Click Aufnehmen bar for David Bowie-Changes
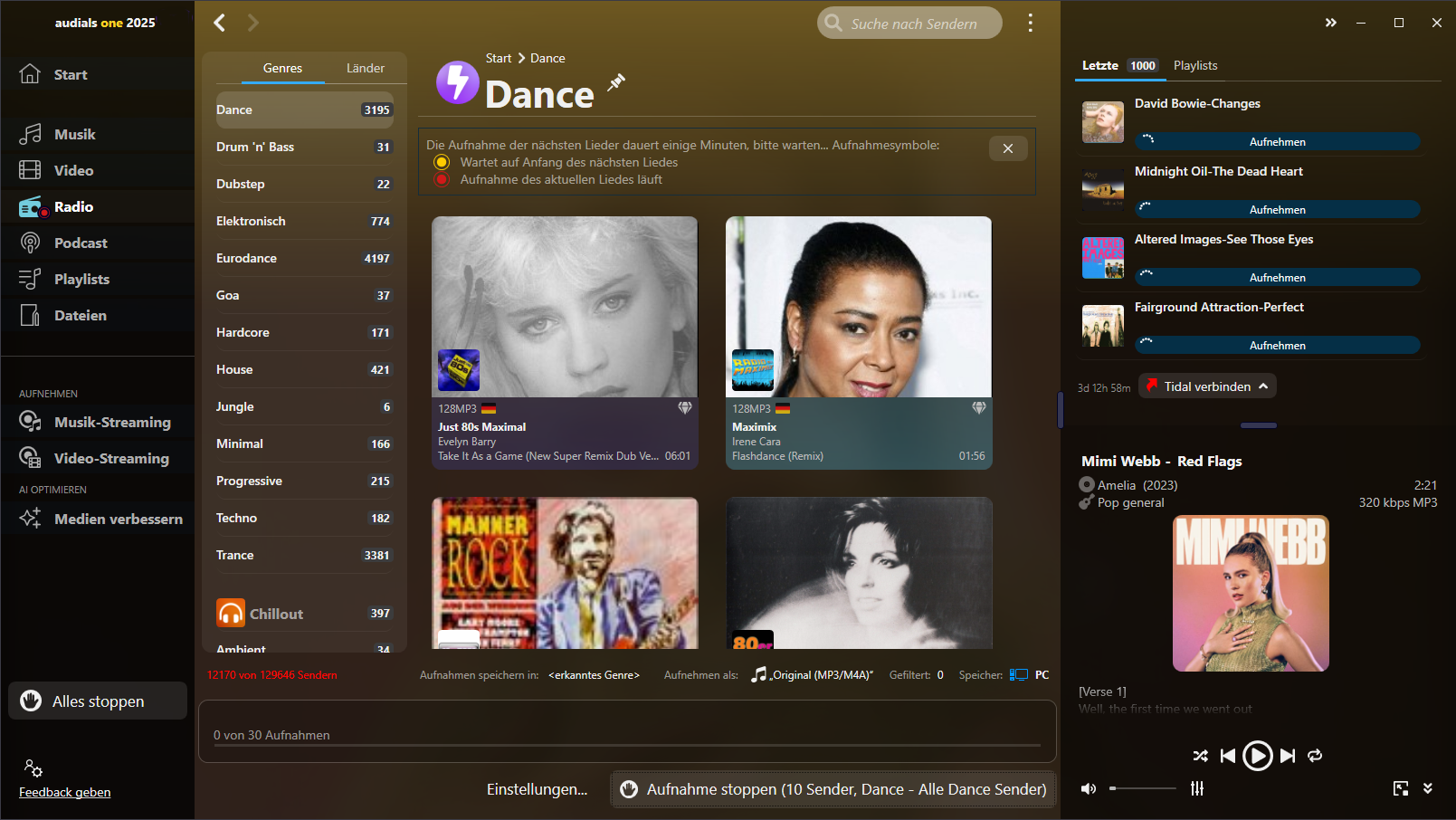 click(1277, 141)
